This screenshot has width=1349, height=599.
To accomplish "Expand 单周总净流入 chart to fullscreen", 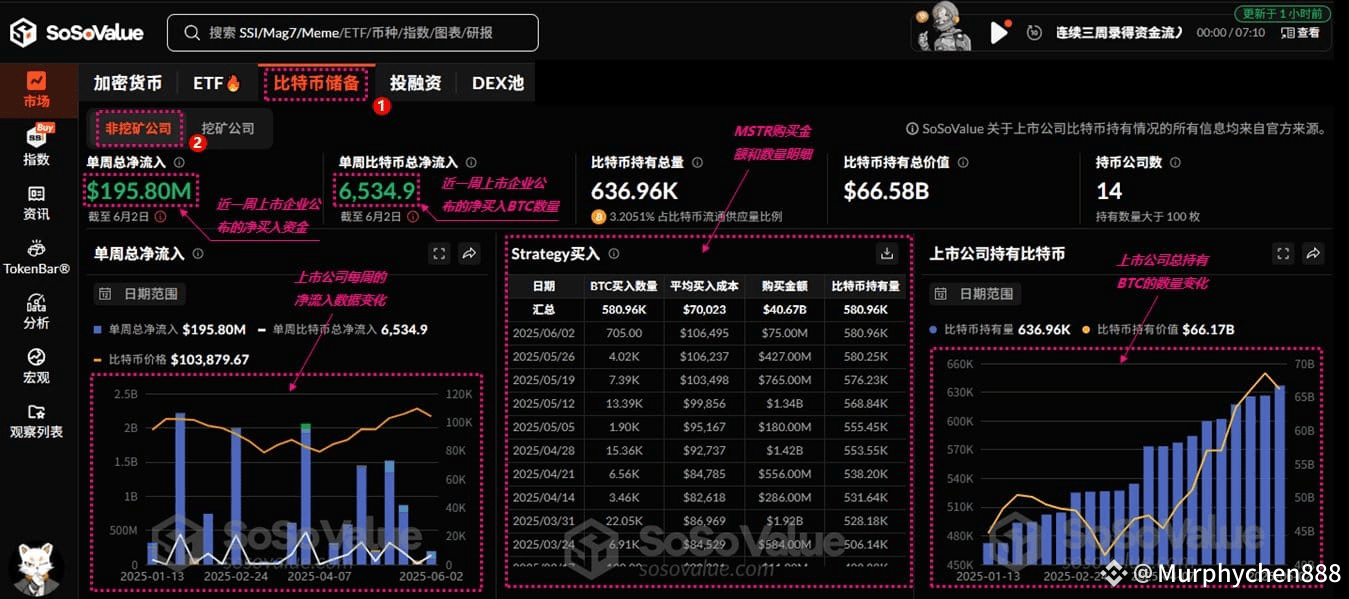I will [439, 254].
